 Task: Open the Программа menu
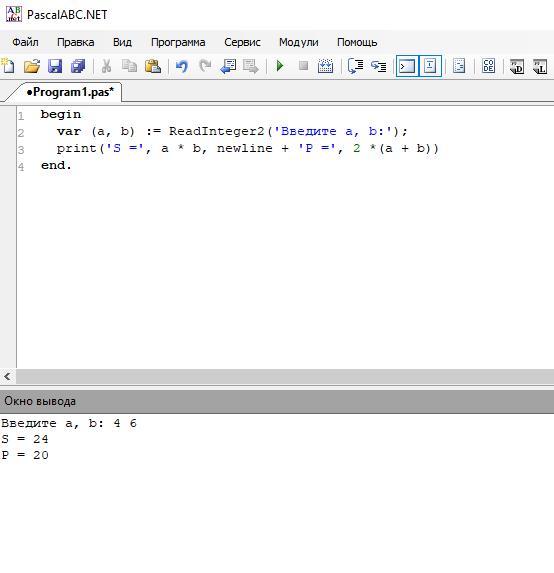[178, 42]
